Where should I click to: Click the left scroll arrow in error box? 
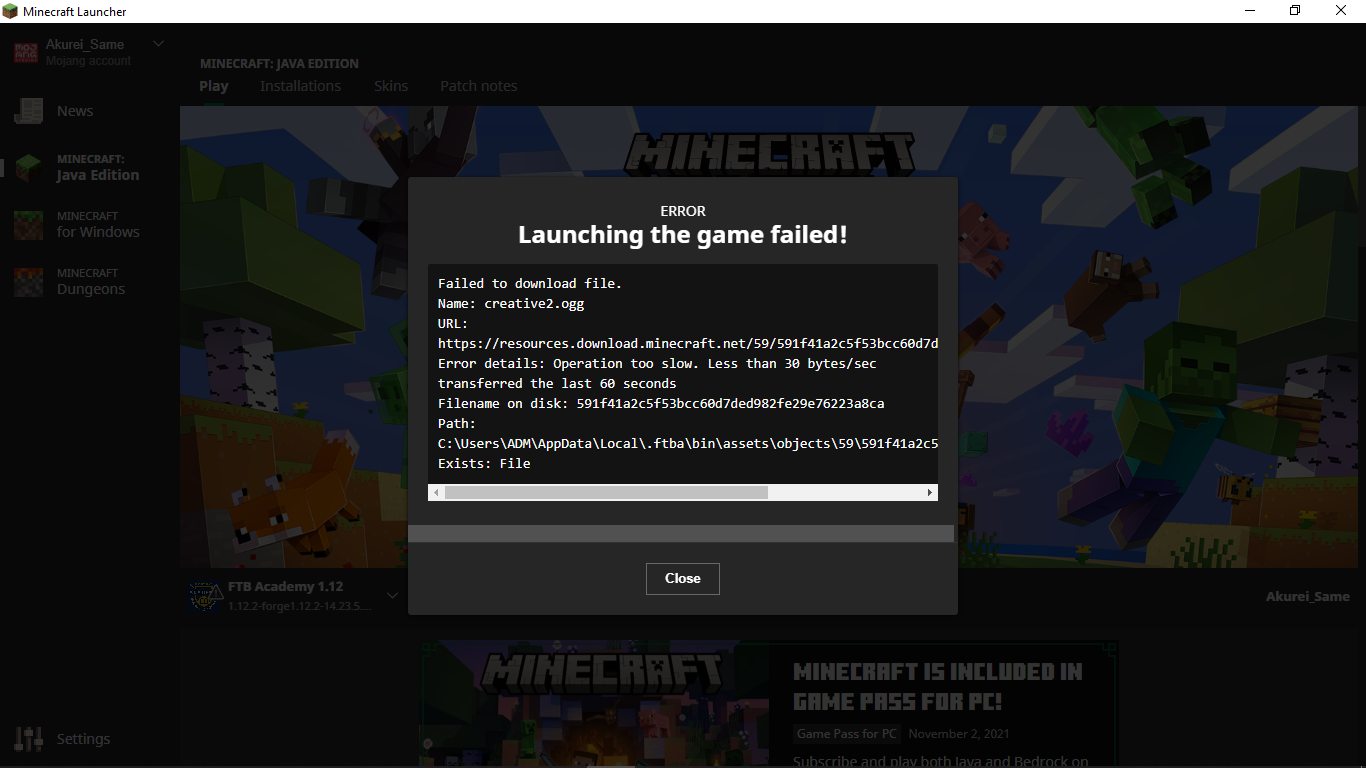(x=435, y=492)
